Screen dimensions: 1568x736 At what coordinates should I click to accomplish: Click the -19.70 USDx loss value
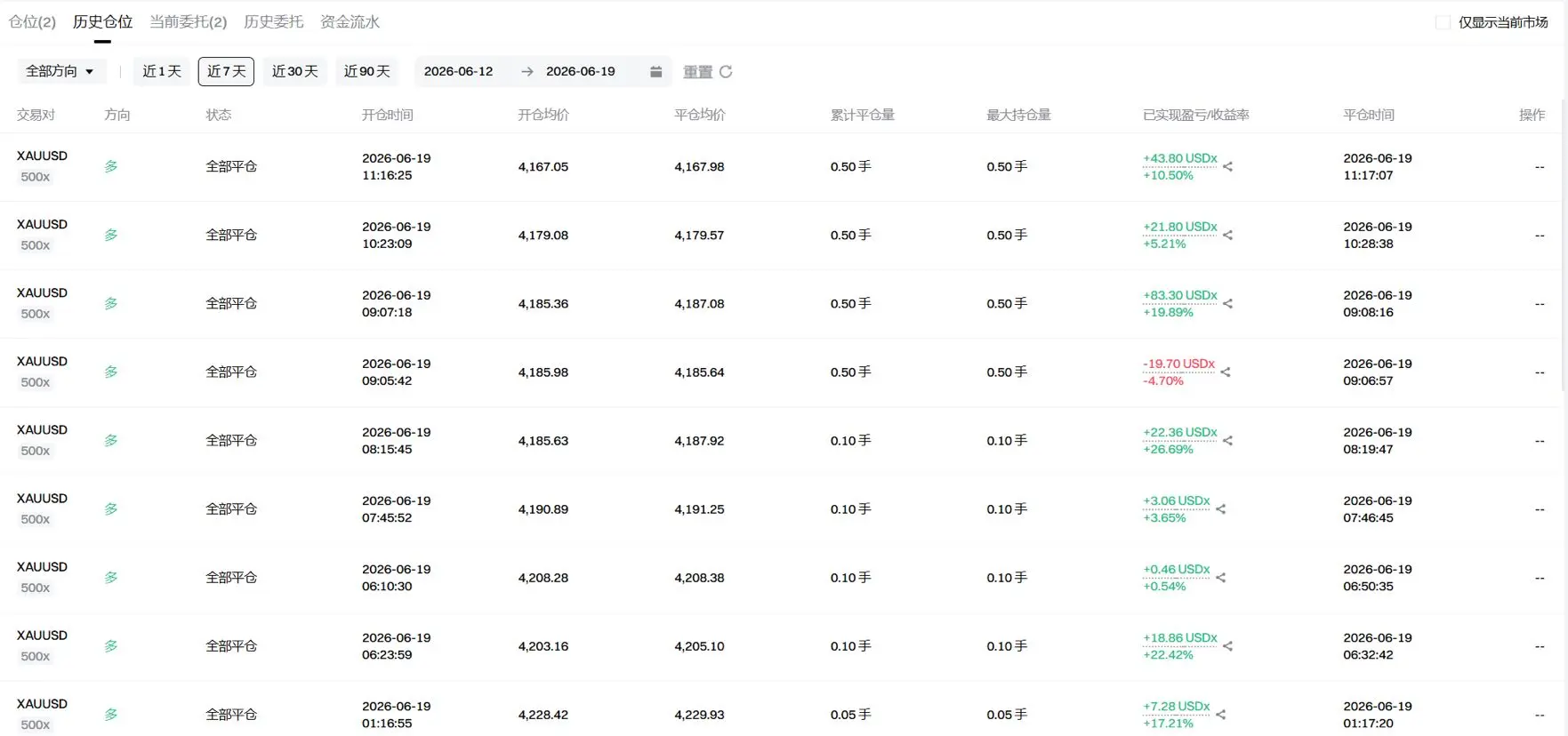[x=1178, y=364]
